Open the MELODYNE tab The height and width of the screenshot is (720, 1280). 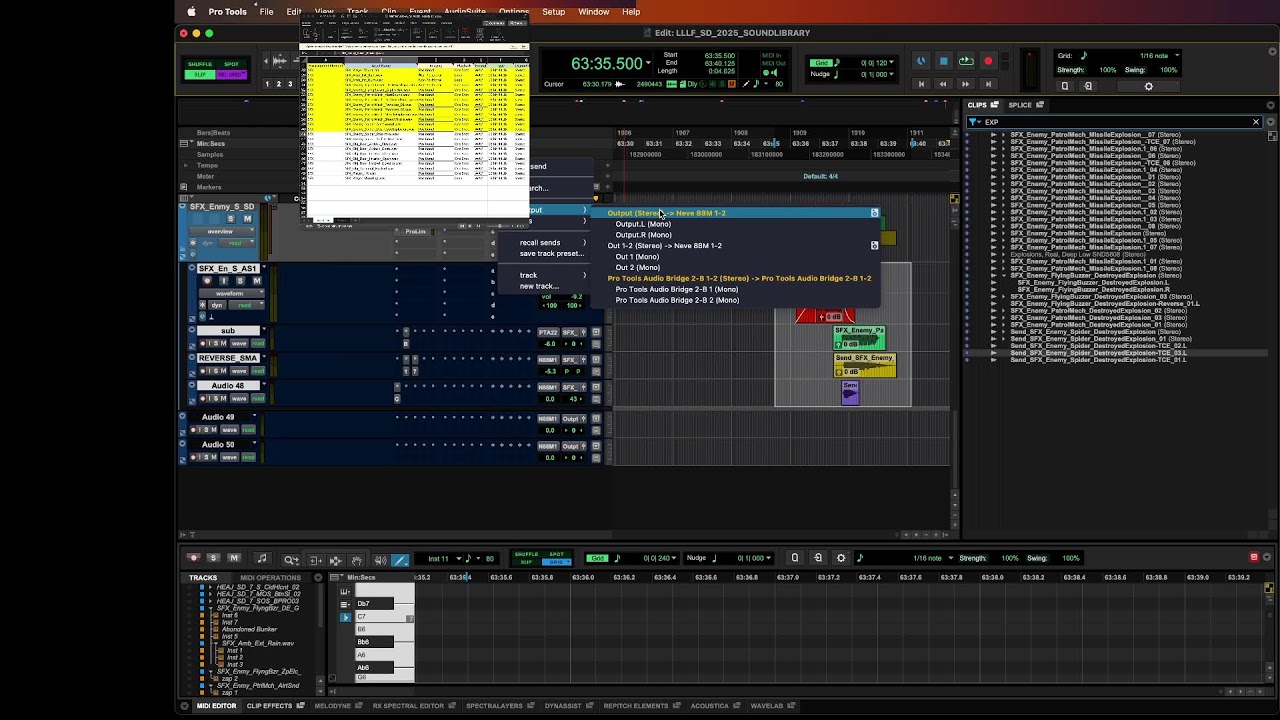(x=333, y=706)
